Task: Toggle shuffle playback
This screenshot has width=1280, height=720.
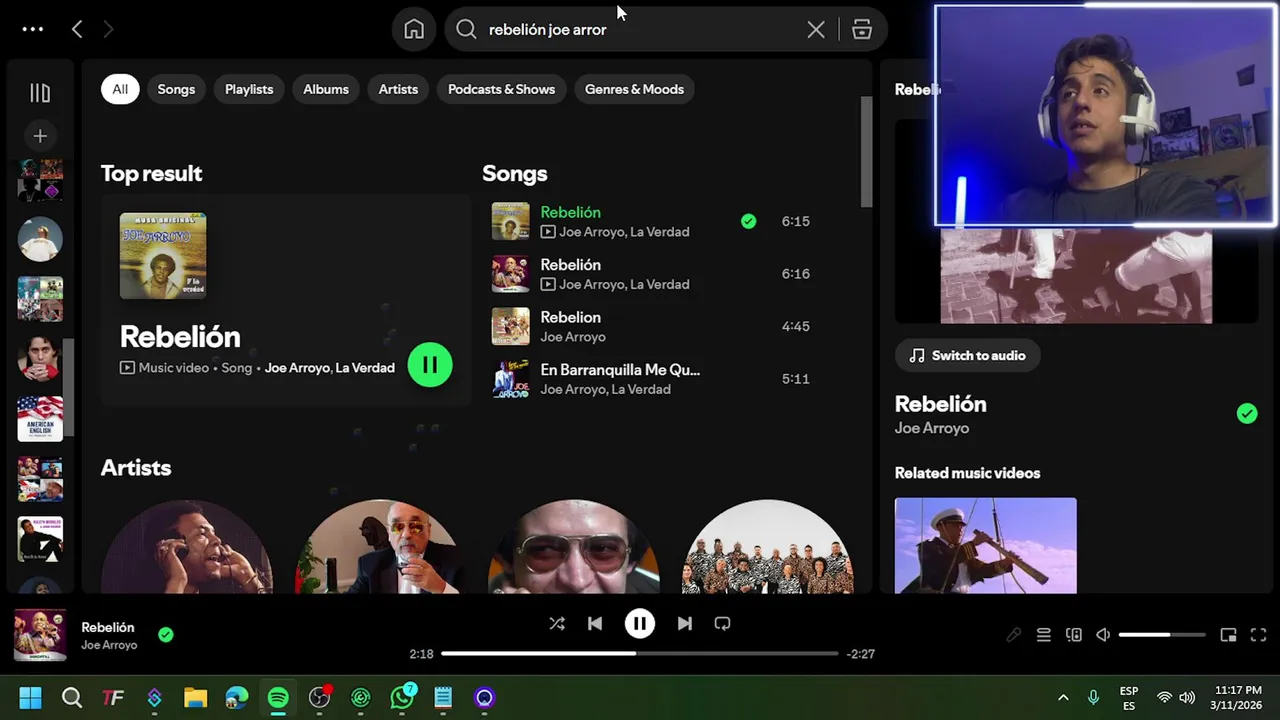Action: tap(557, 623)
